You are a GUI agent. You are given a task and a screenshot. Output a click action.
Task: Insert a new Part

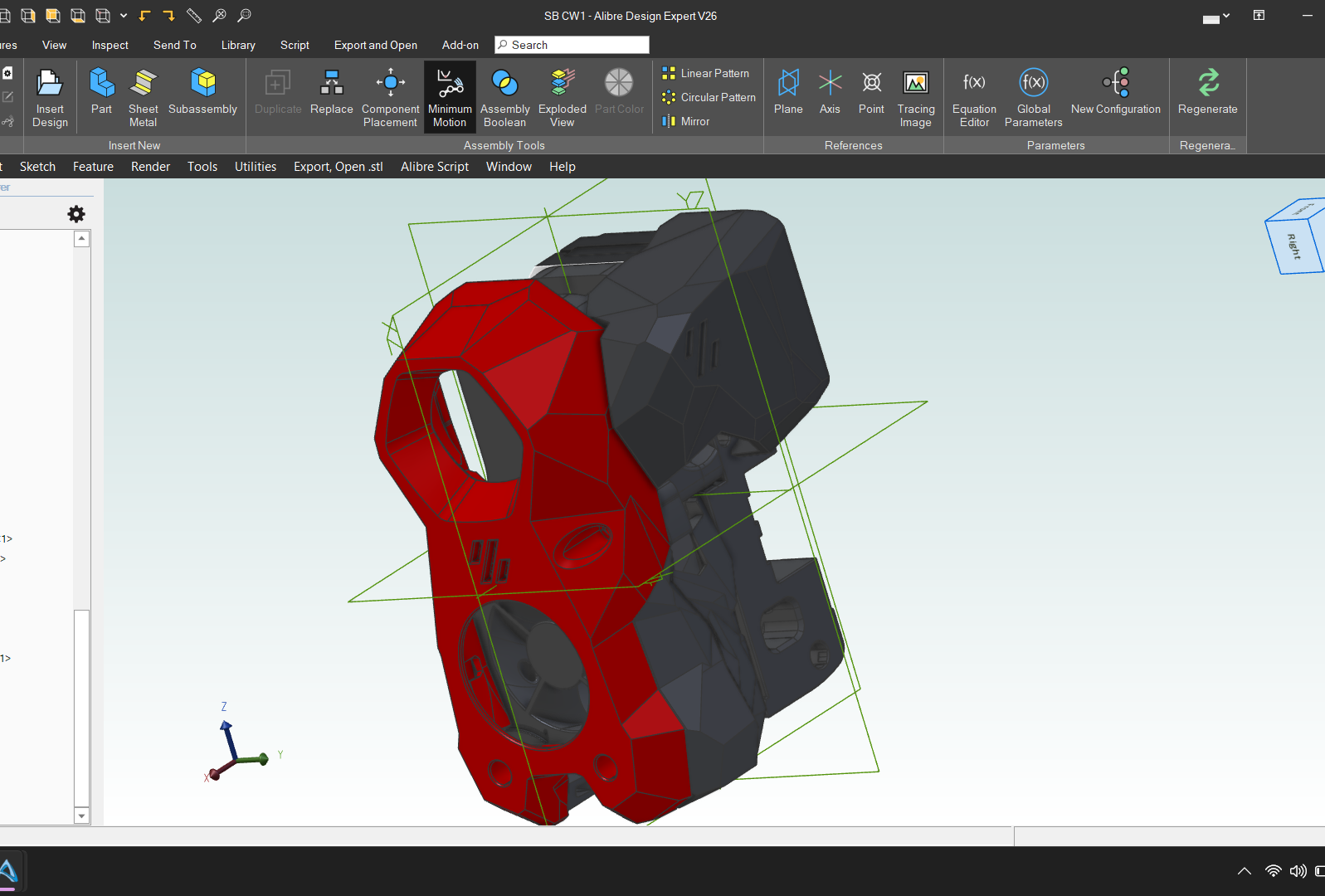pos(101,91)
